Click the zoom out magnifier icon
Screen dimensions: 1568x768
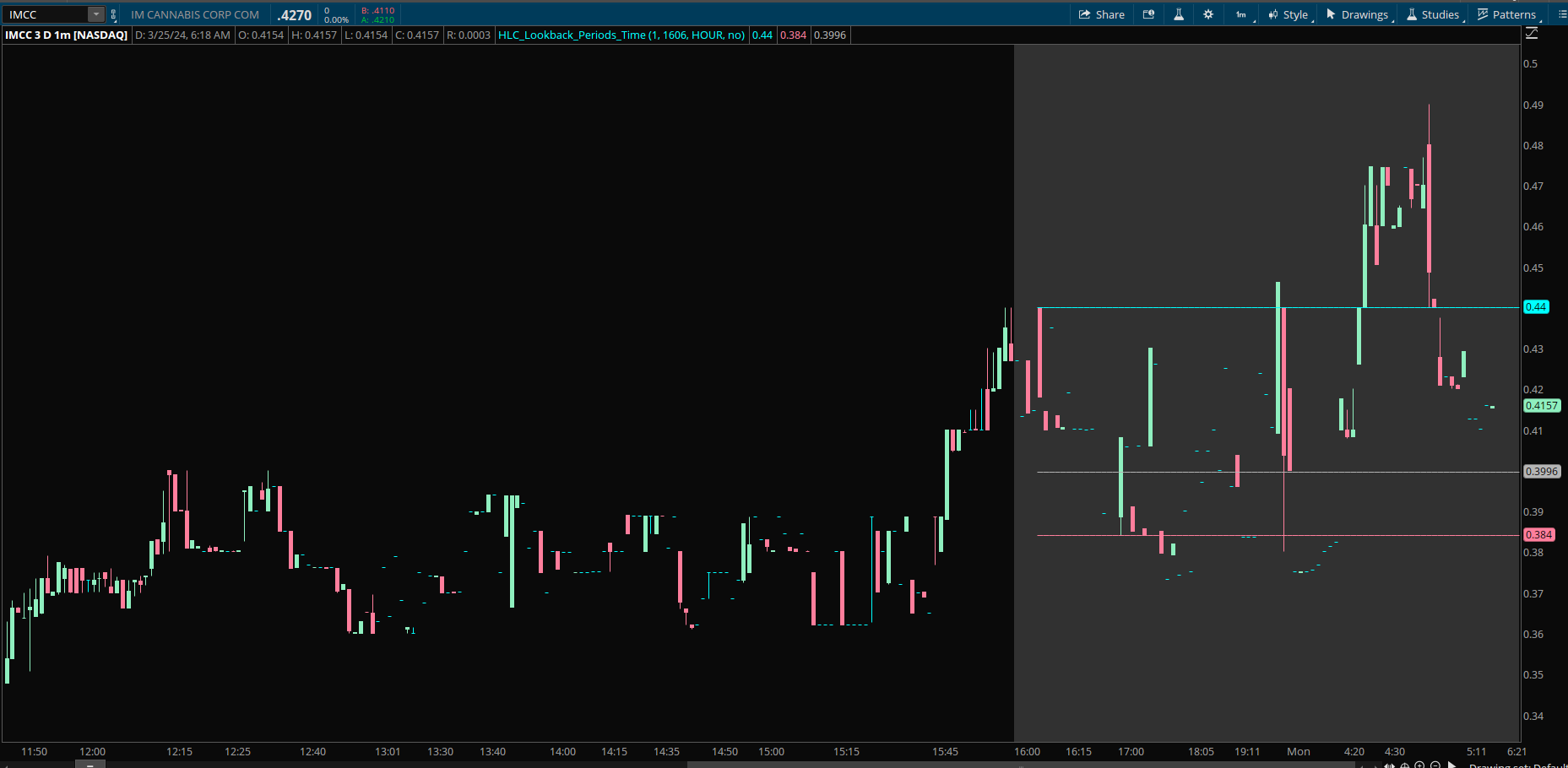coord(1435,765)
